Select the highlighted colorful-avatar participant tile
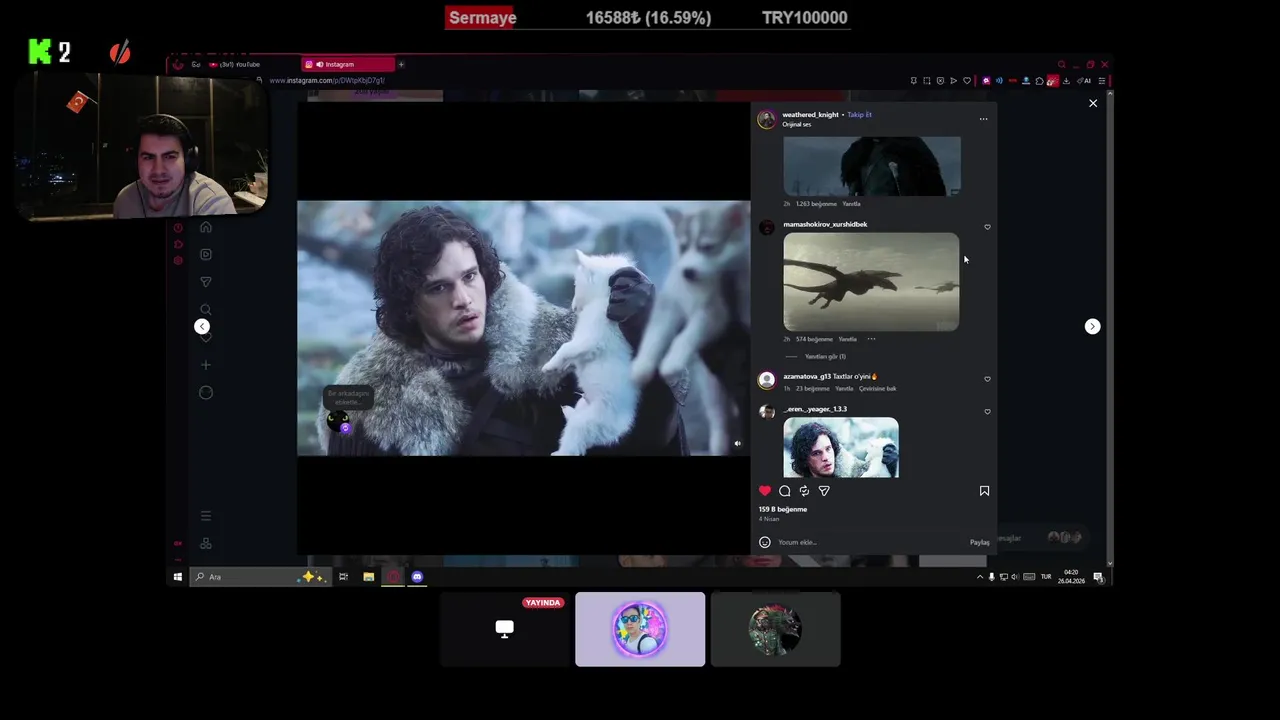Viewport: 1280px width, 720px height. 640,629
